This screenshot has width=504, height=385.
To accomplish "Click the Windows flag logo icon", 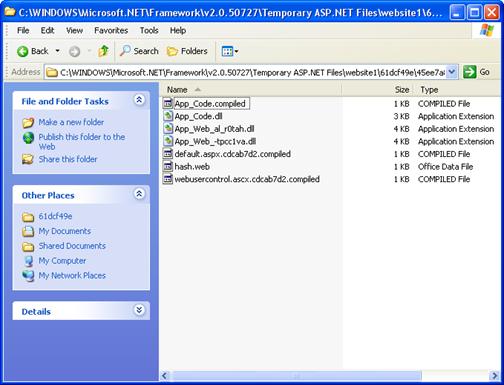I will pyautogui.click(x=487, y=31).
